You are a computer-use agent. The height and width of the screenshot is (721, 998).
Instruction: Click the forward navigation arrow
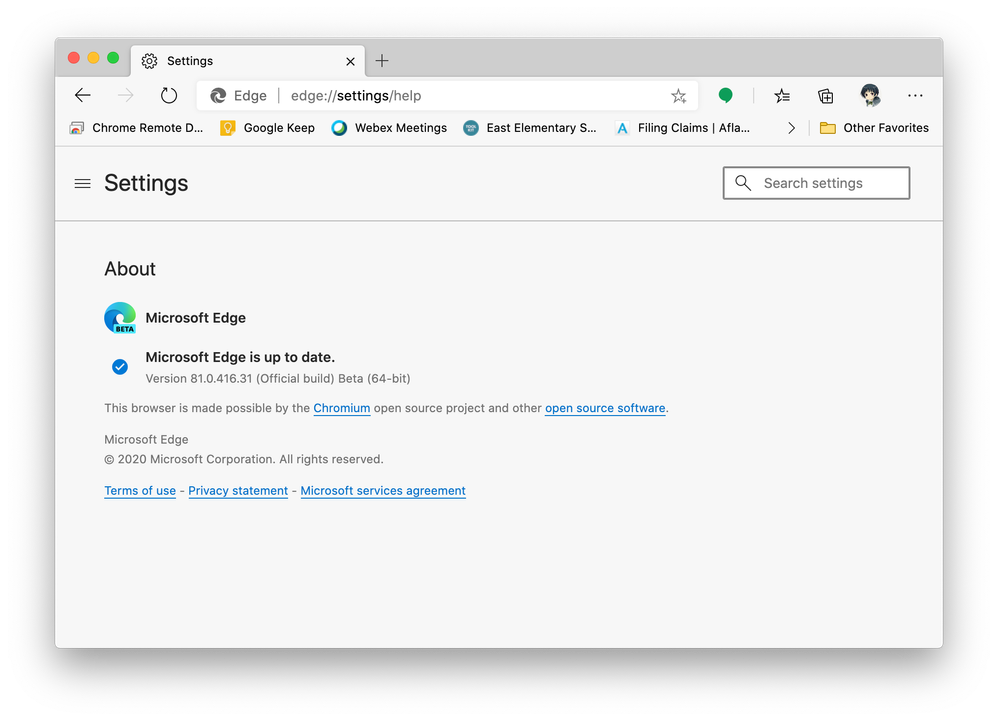[125, 95]
